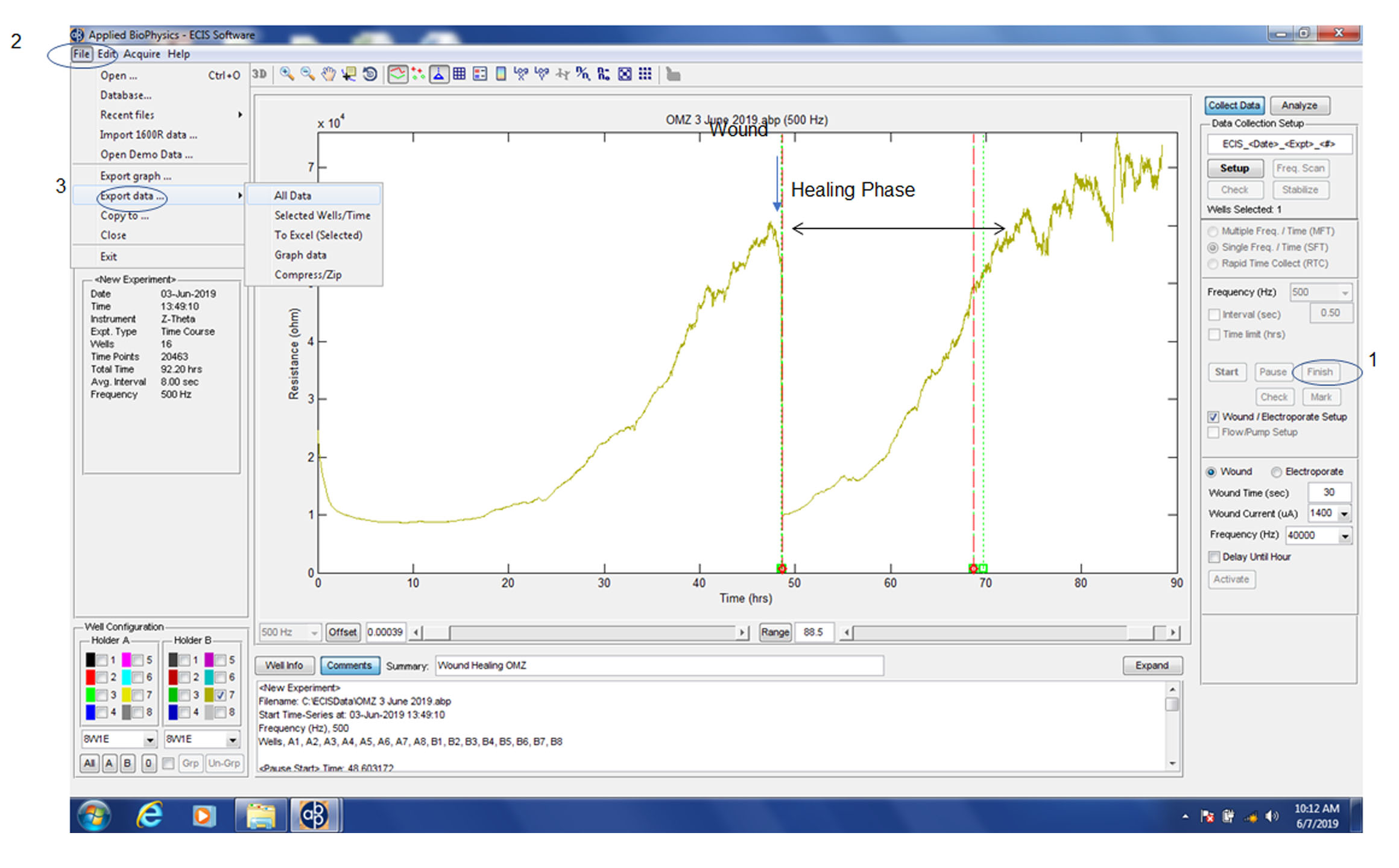Toggle the normalize triangle marker icon
The height and width of the screenshot is (868, 1399).
(x=439, y=74)
